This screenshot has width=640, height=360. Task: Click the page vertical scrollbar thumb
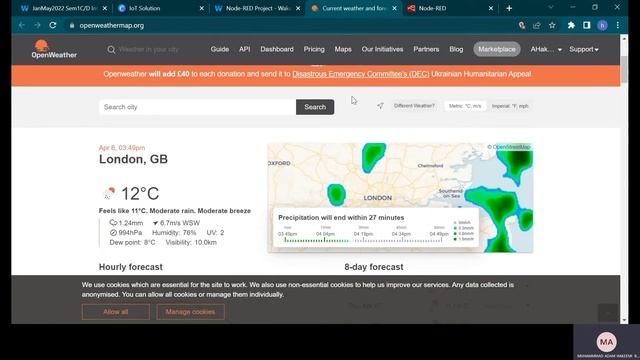(x=624, y=69)
